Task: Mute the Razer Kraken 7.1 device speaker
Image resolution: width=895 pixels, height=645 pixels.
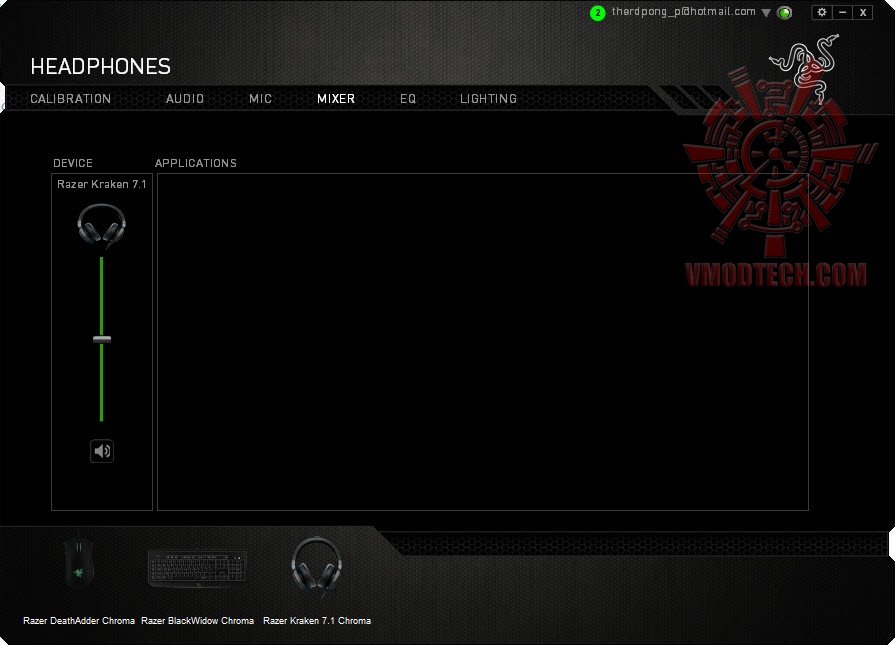Action: click(102, 451)
